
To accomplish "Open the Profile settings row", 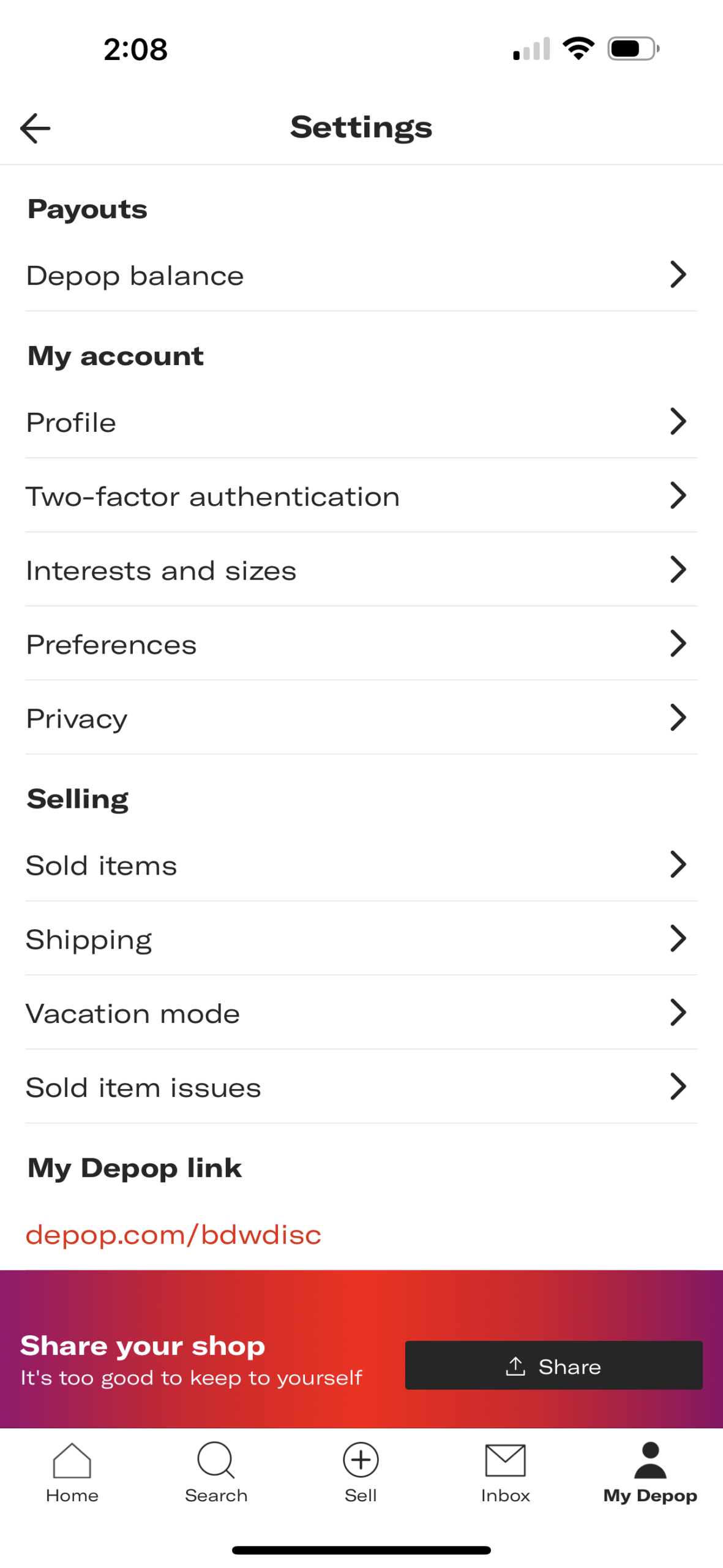I will coord(361,422).
